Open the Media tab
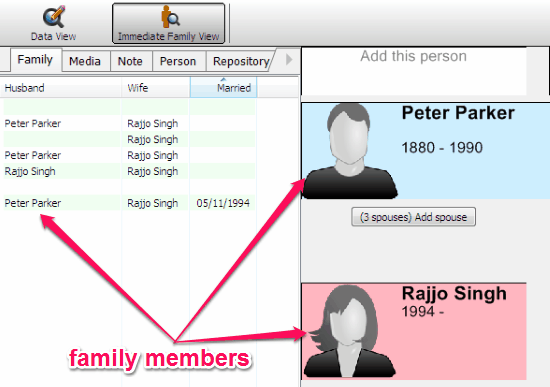550x387 pixels. [86, 61]
